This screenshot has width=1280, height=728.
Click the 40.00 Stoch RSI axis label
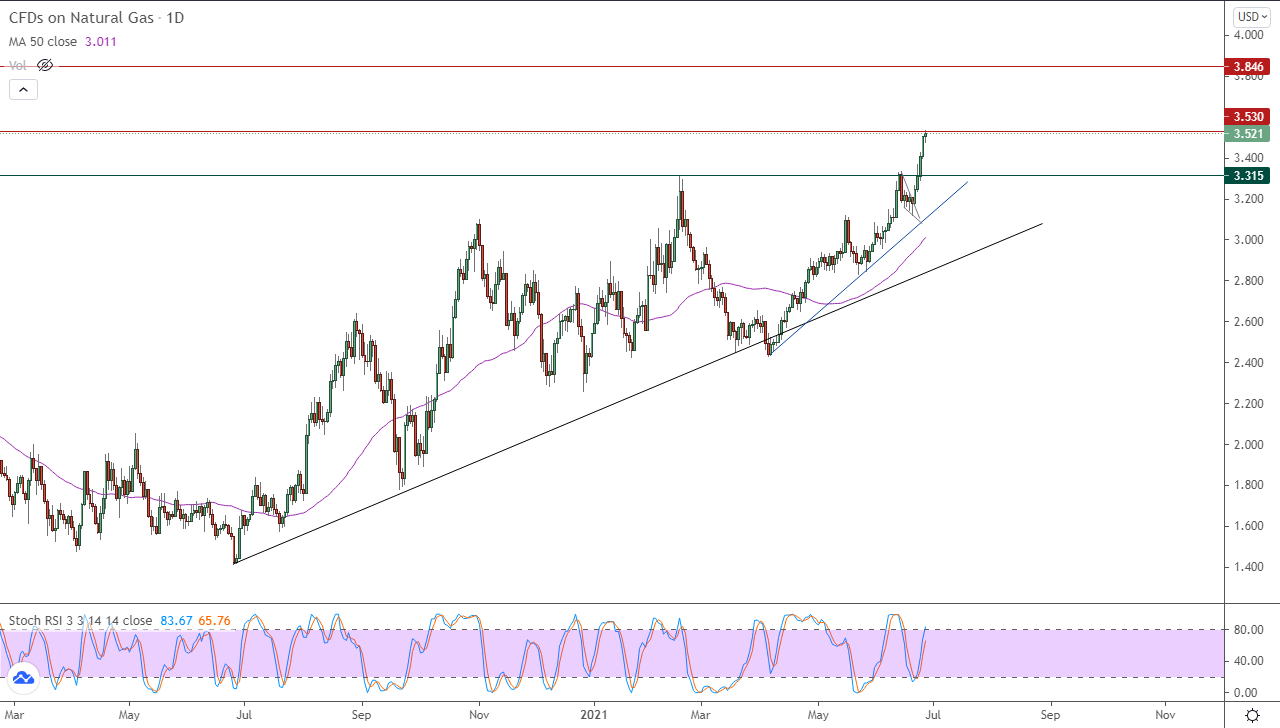tap(1250, 661)
